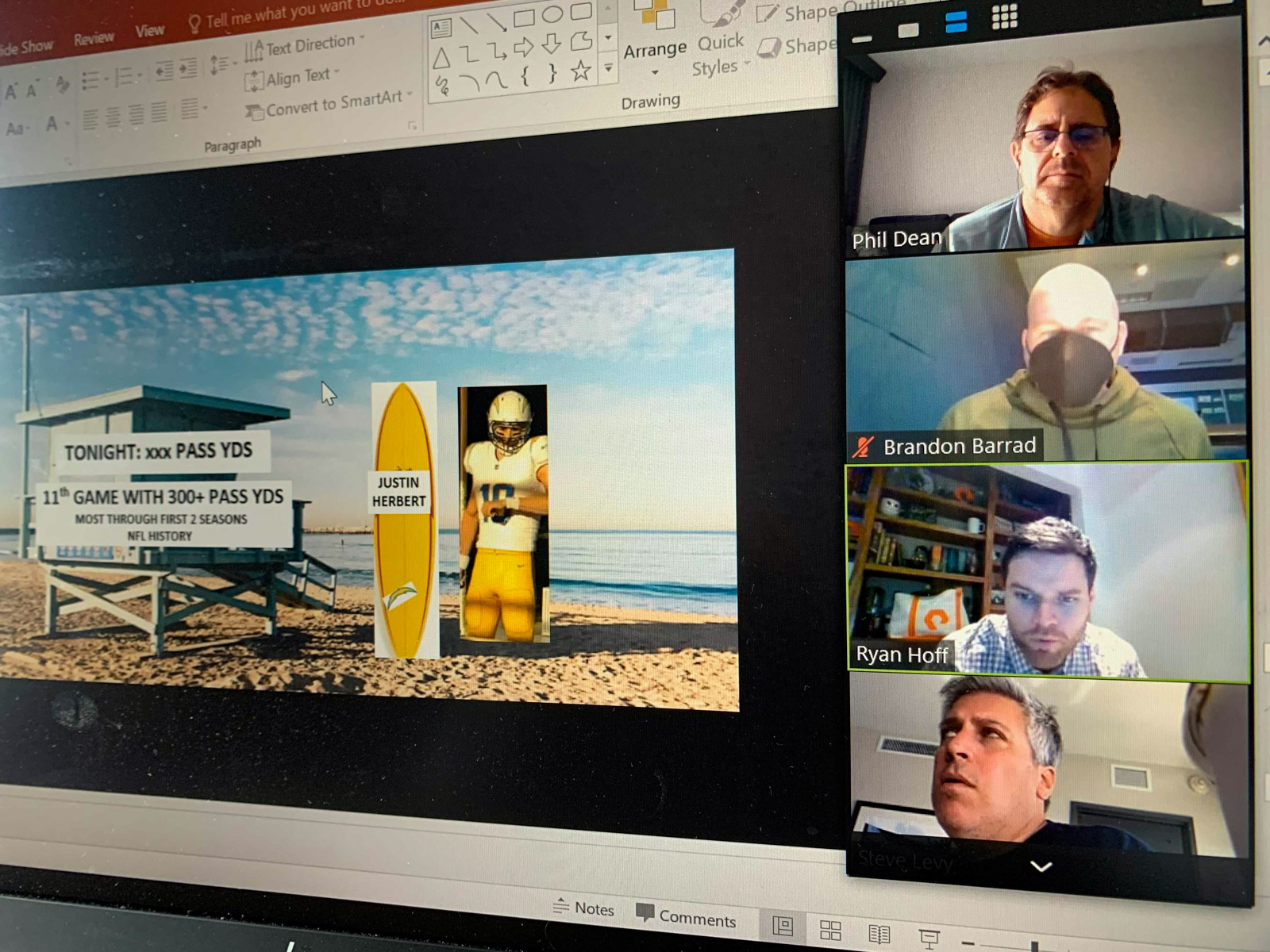
Task: Select the Rounded Rectangle shape
Action: pos(581,10)
